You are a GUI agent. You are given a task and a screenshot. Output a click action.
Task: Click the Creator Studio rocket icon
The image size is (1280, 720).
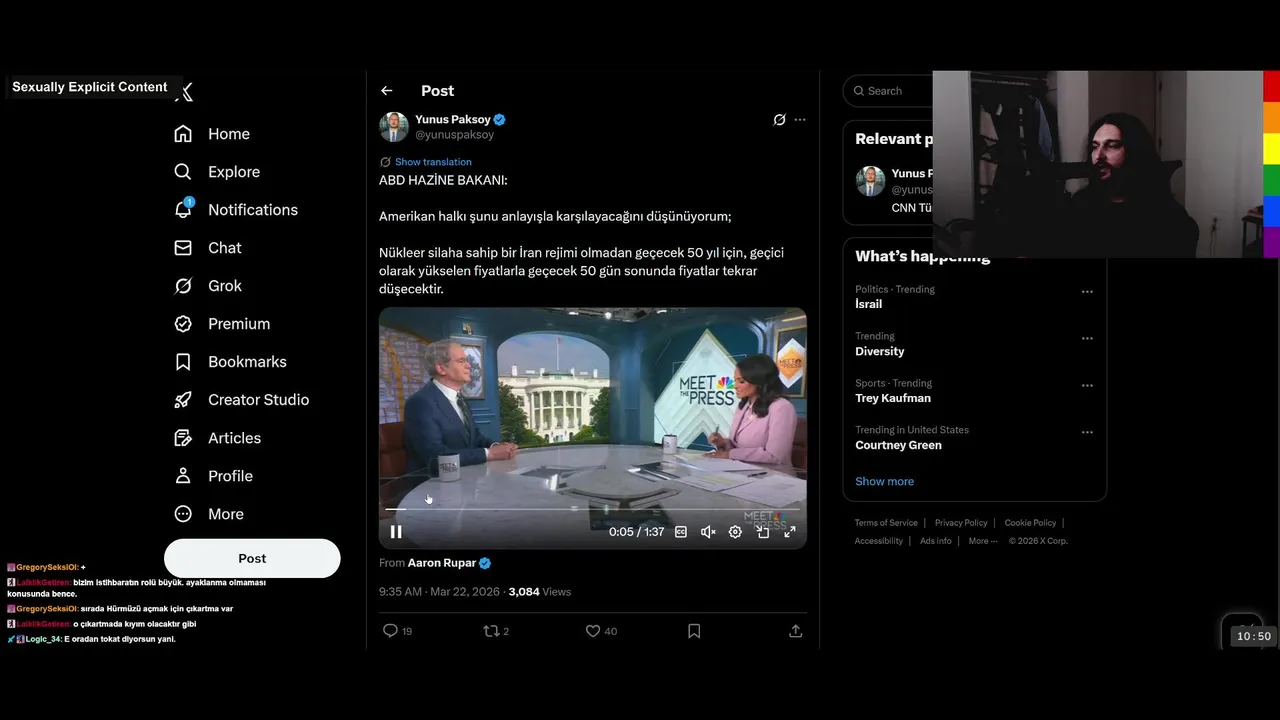point(183,400)
